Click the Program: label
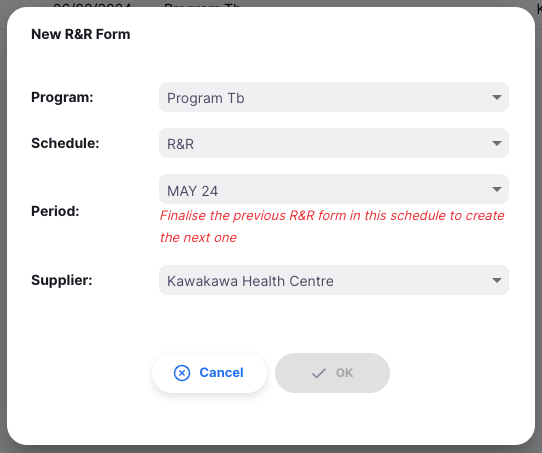Image resolution: width=542 pixels, height=453 pixels. coord(62,97)
